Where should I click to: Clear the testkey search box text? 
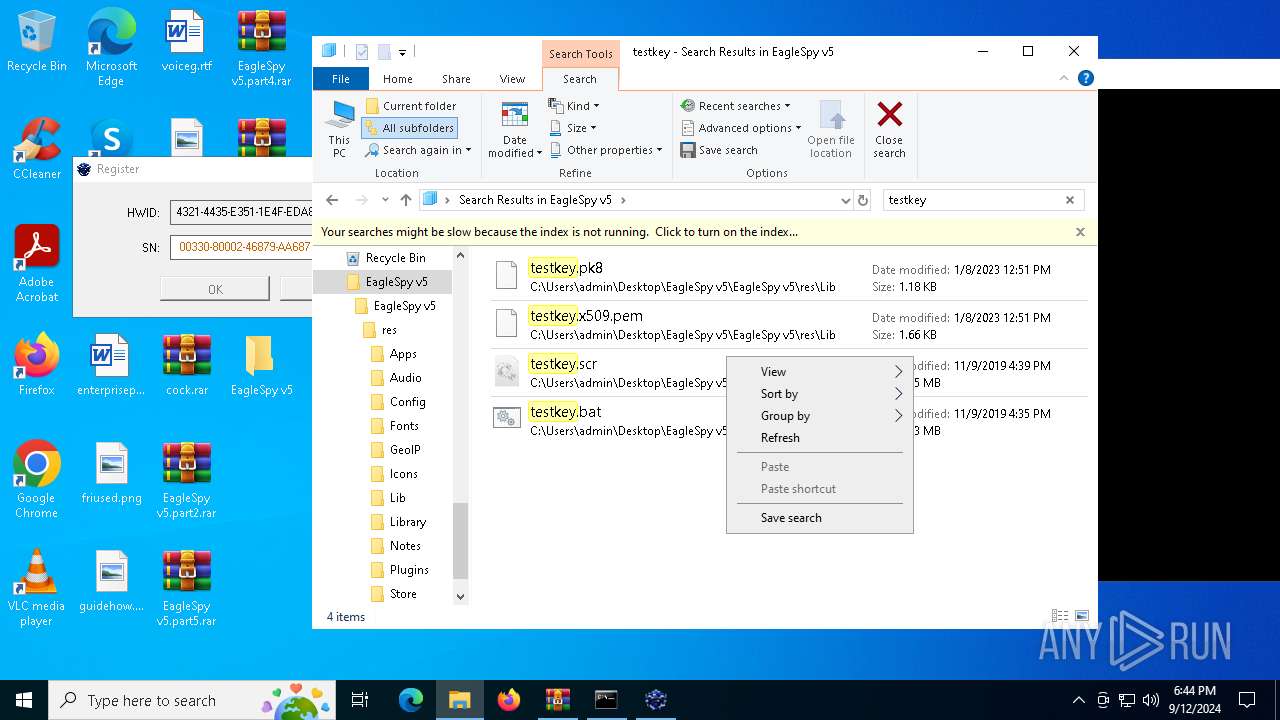pos(1070,200)
